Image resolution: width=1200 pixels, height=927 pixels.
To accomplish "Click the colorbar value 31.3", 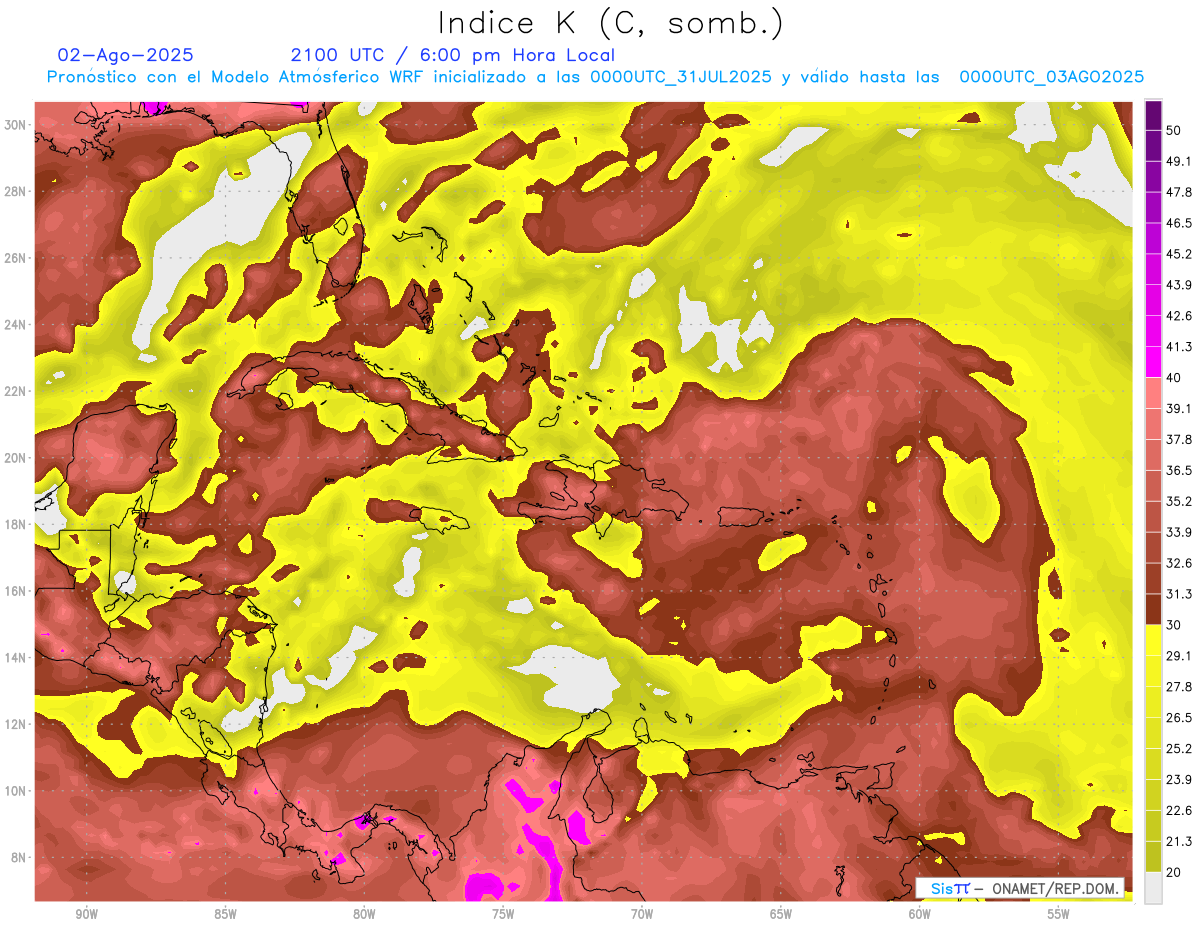I will 1179,595.
